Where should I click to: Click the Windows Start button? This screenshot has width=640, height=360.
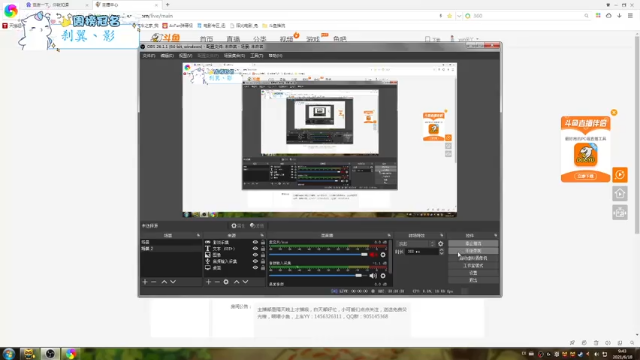coord(9,353)
